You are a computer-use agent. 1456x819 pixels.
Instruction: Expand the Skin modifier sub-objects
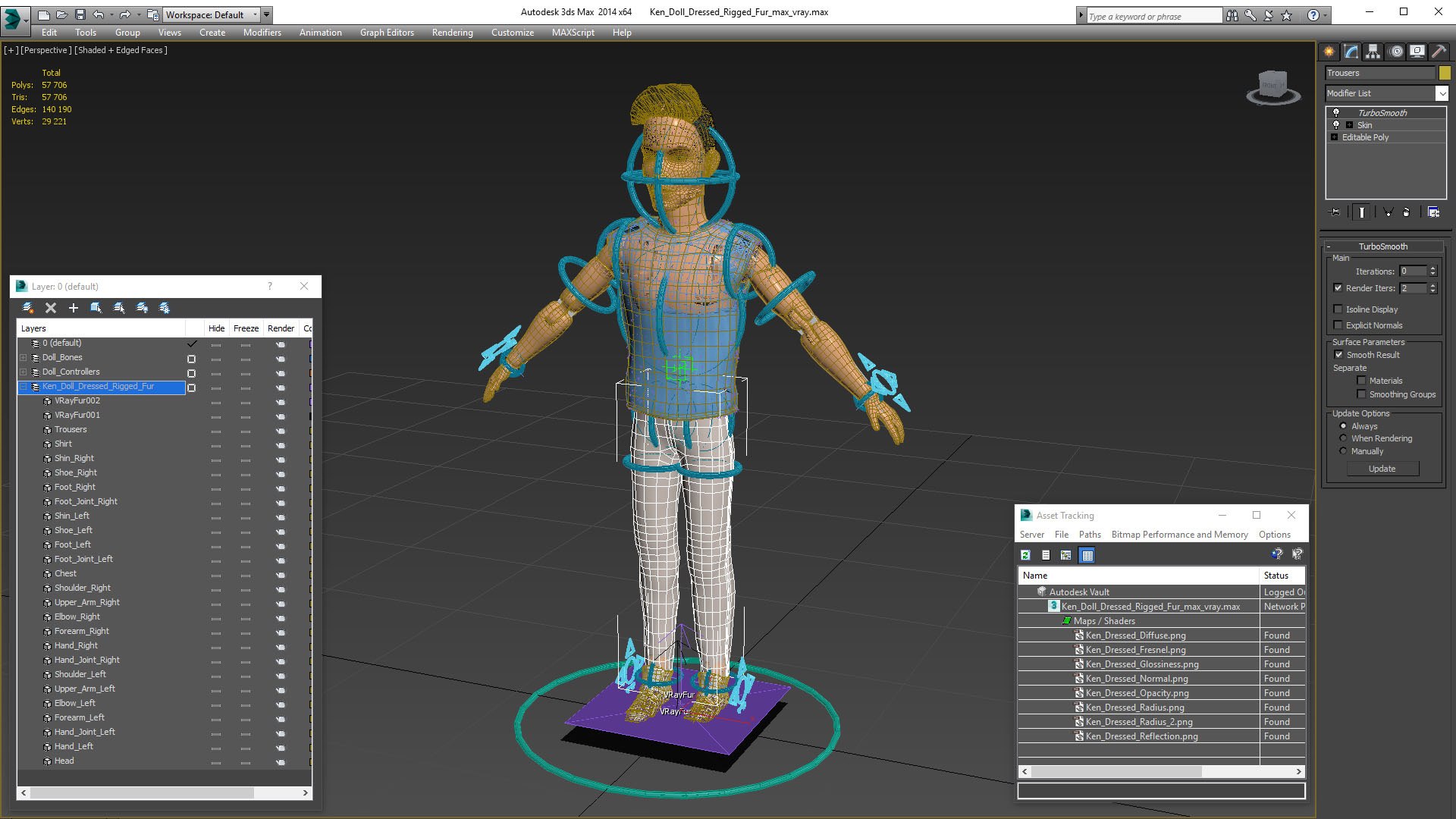(x=1349, y=125)
